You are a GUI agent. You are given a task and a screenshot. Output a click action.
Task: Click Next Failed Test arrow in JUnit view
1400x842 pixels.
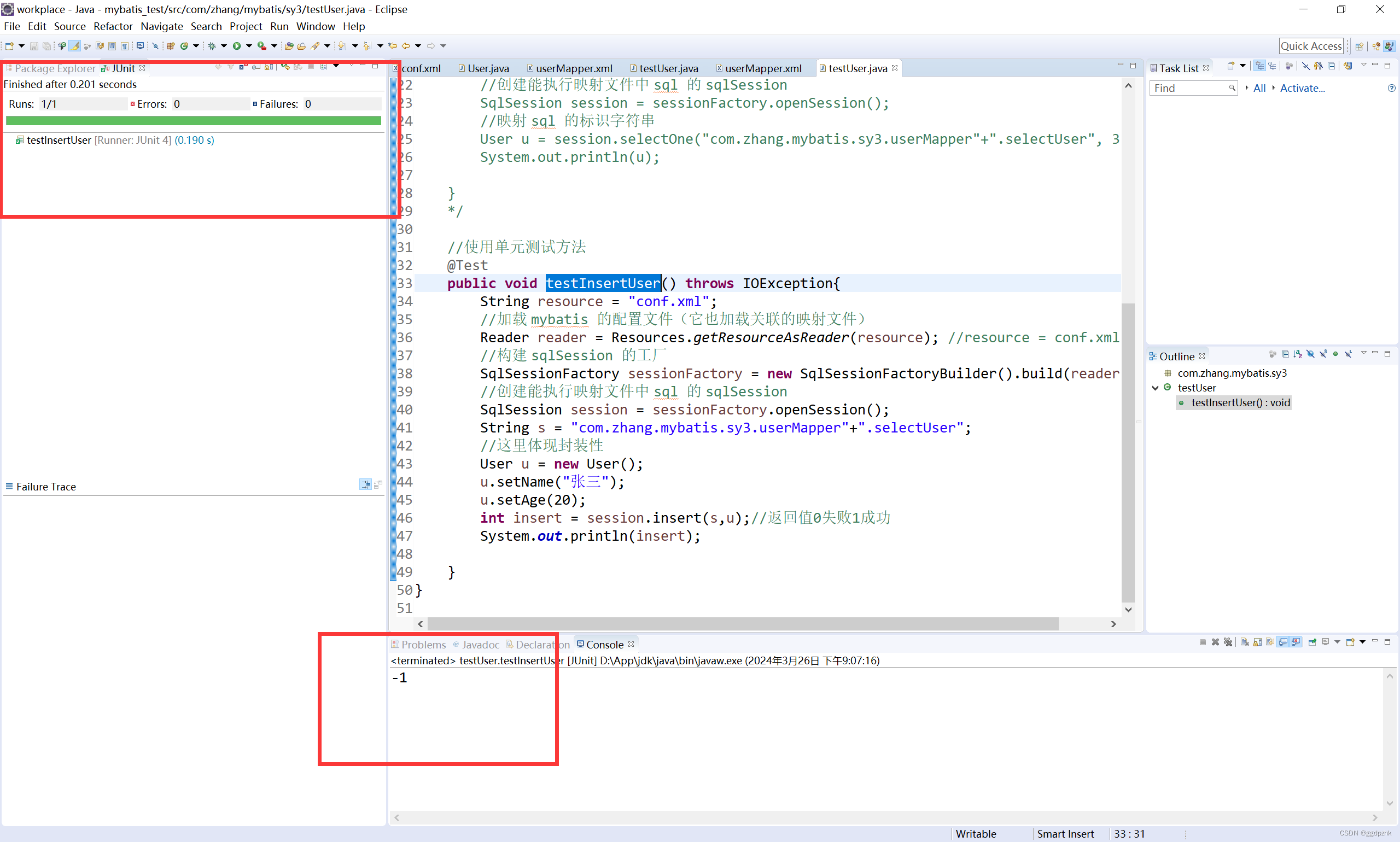click(x=218, y=66)
